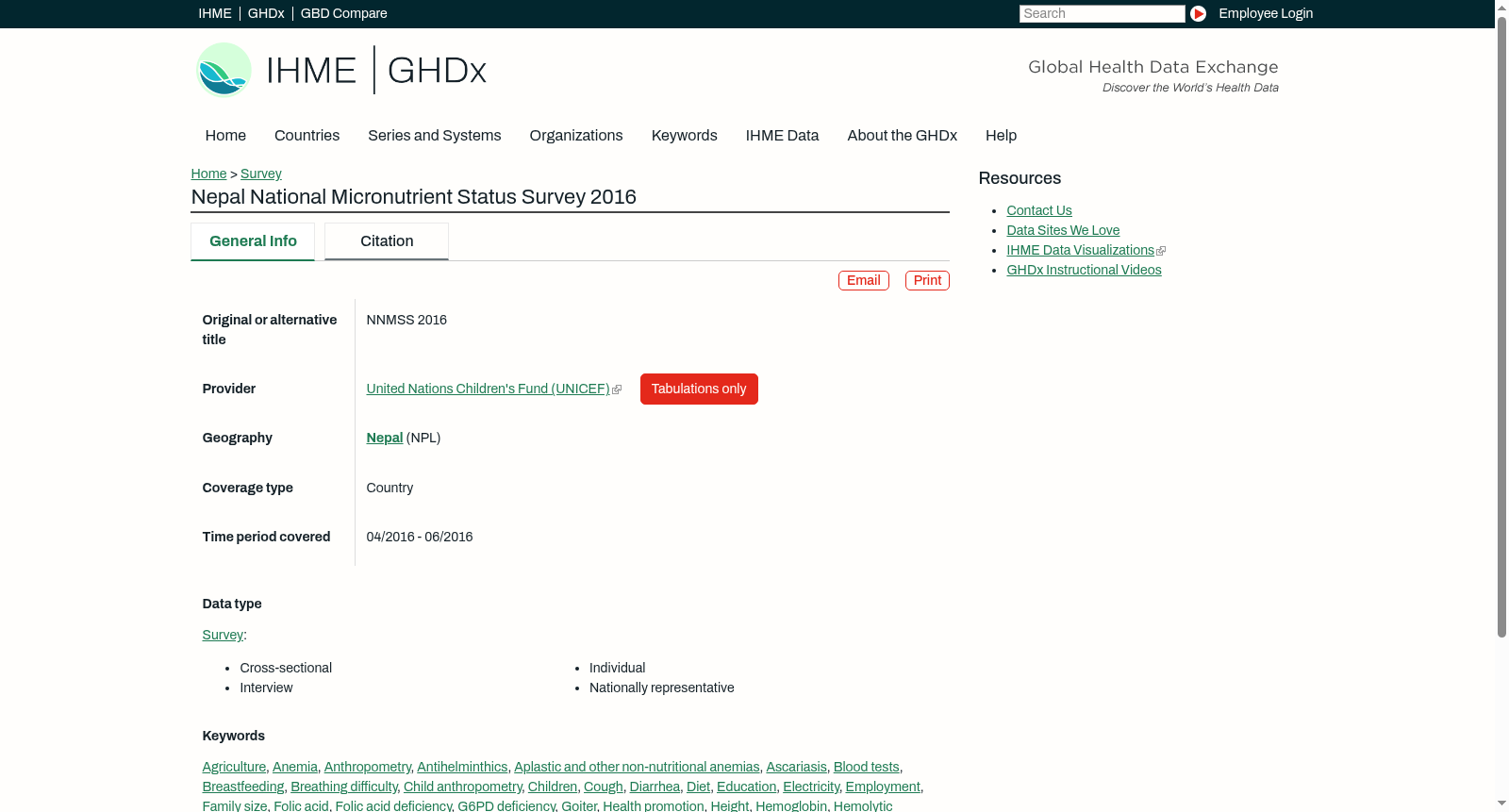Open the GHDx link in top bar

[x=266, y=13]
